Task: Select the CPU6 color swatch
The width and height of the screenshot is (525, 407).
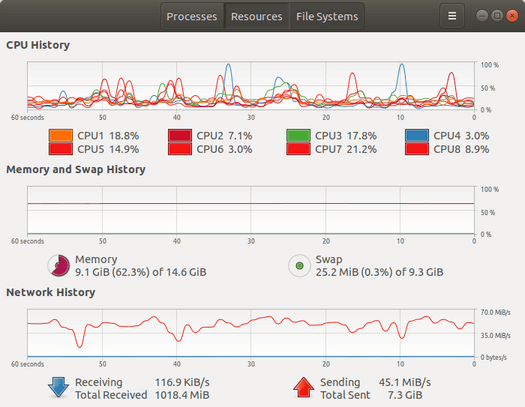Action: click(180, 149)
